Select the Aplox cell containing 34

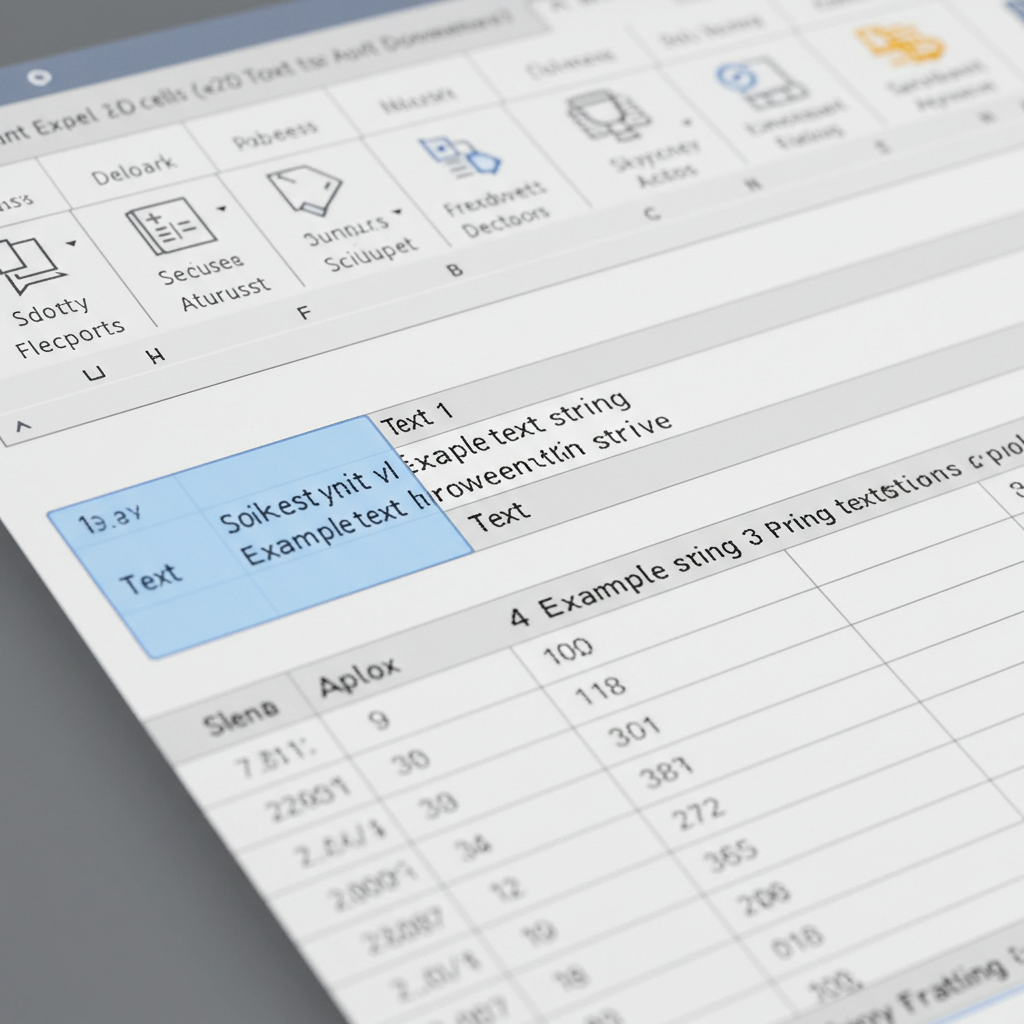[x=472, y=848]
